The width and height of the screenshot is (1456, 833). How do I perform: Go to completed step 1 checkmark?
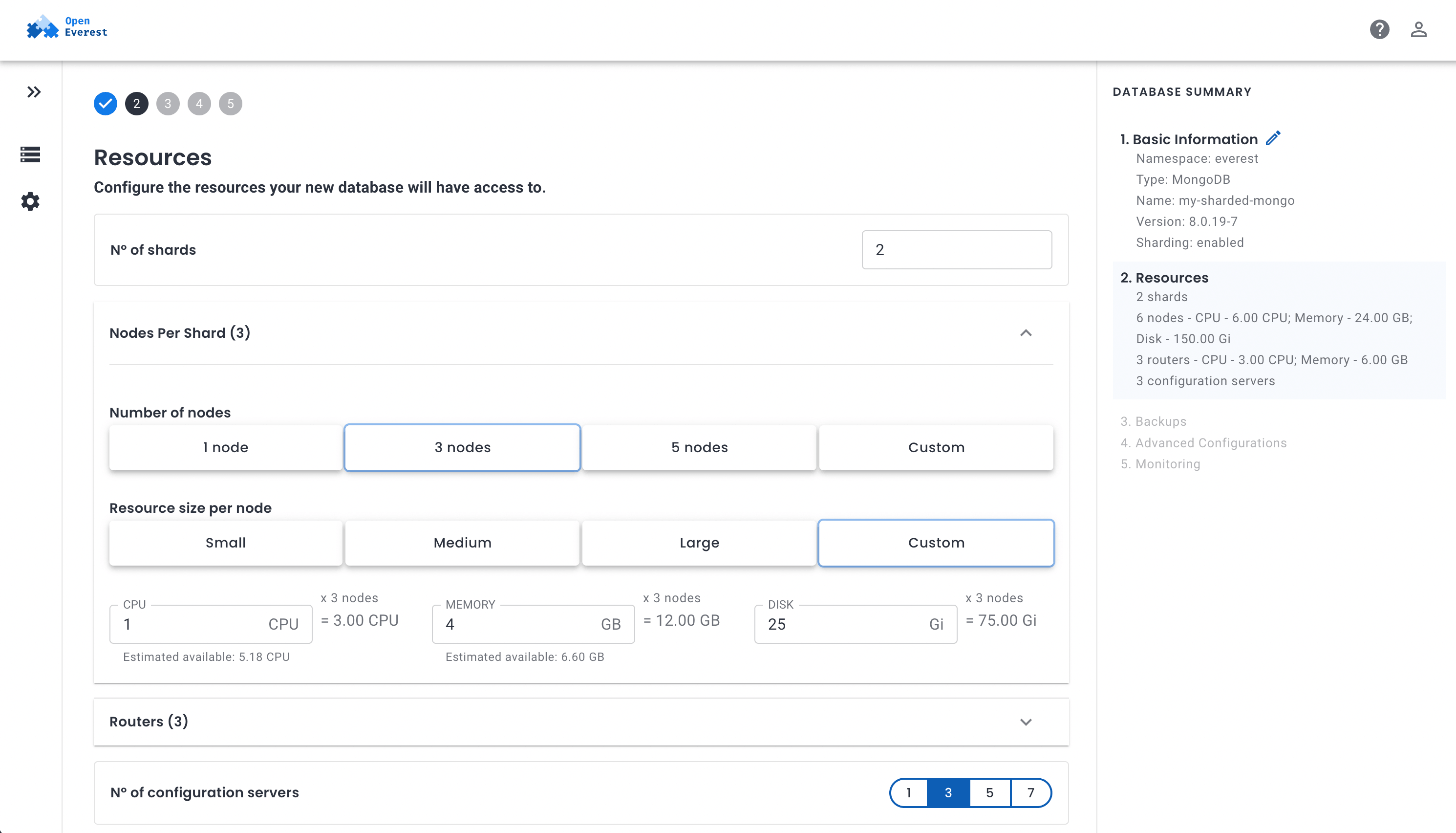105,104
